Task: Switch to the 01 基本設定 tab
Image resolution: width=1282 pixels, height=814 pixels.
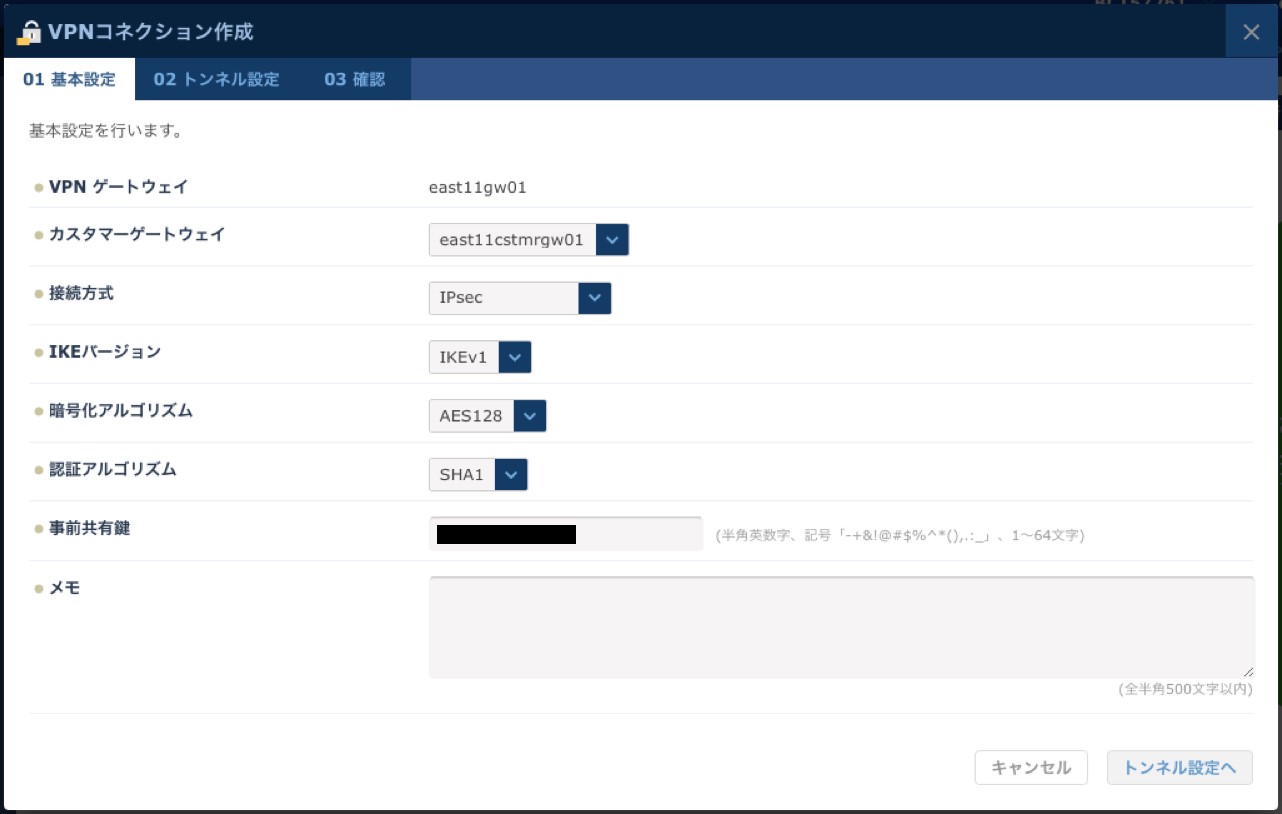Action: (69, 80)
